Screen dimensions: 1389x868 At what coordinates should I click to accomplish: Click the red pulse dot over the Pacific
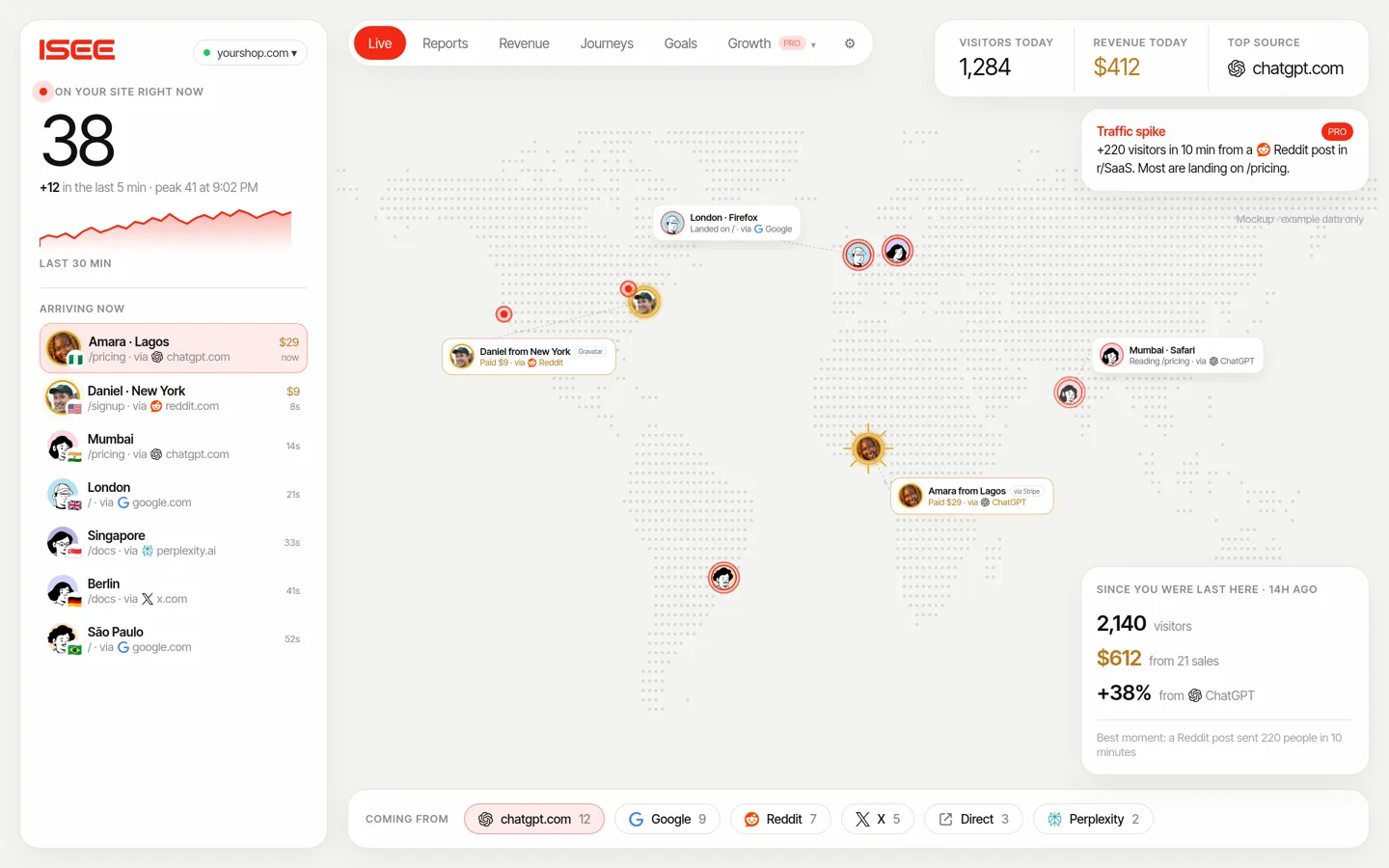504,313
